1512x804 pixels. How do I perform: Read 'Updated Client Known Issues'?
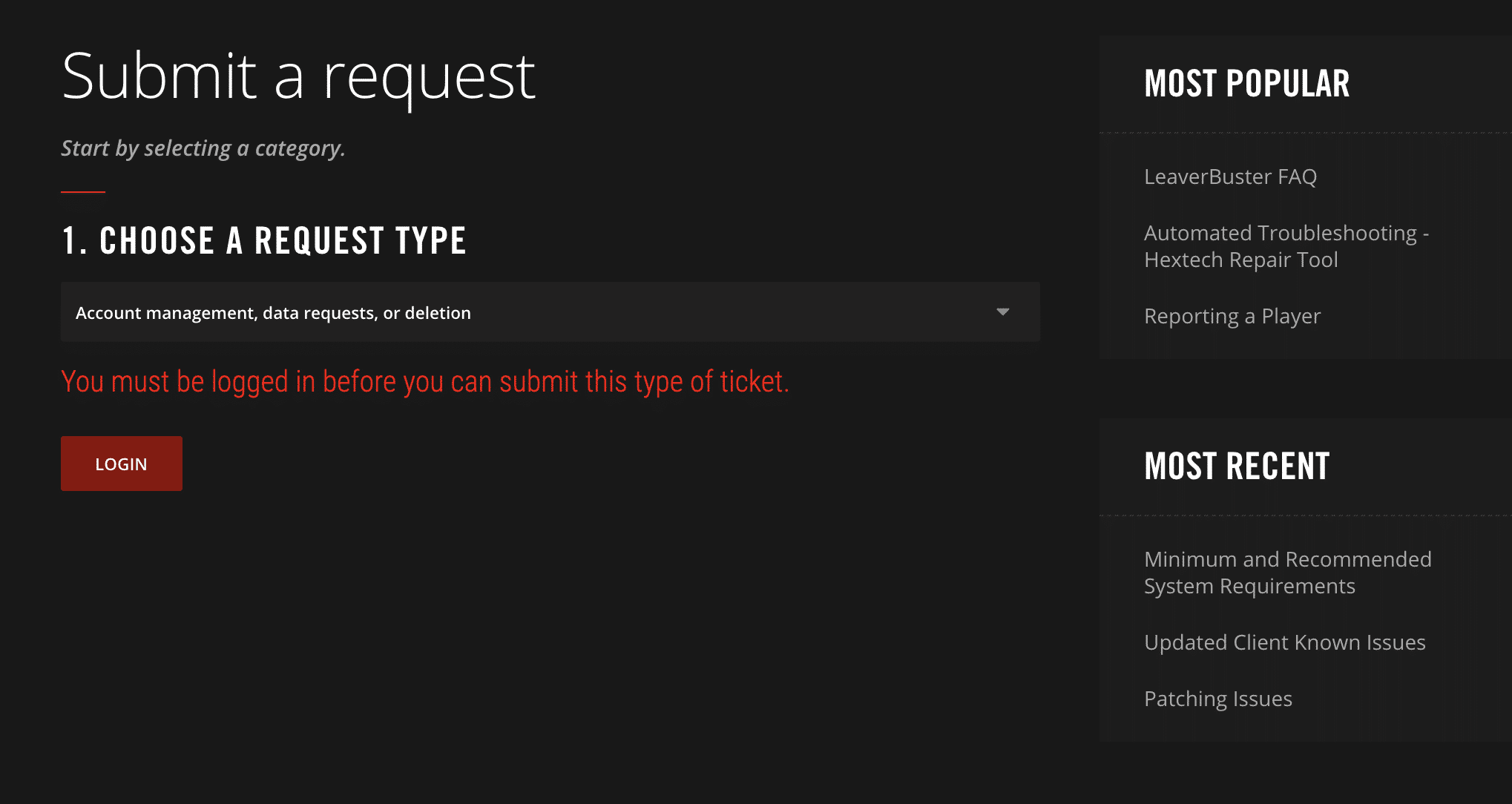point(1285,642)
